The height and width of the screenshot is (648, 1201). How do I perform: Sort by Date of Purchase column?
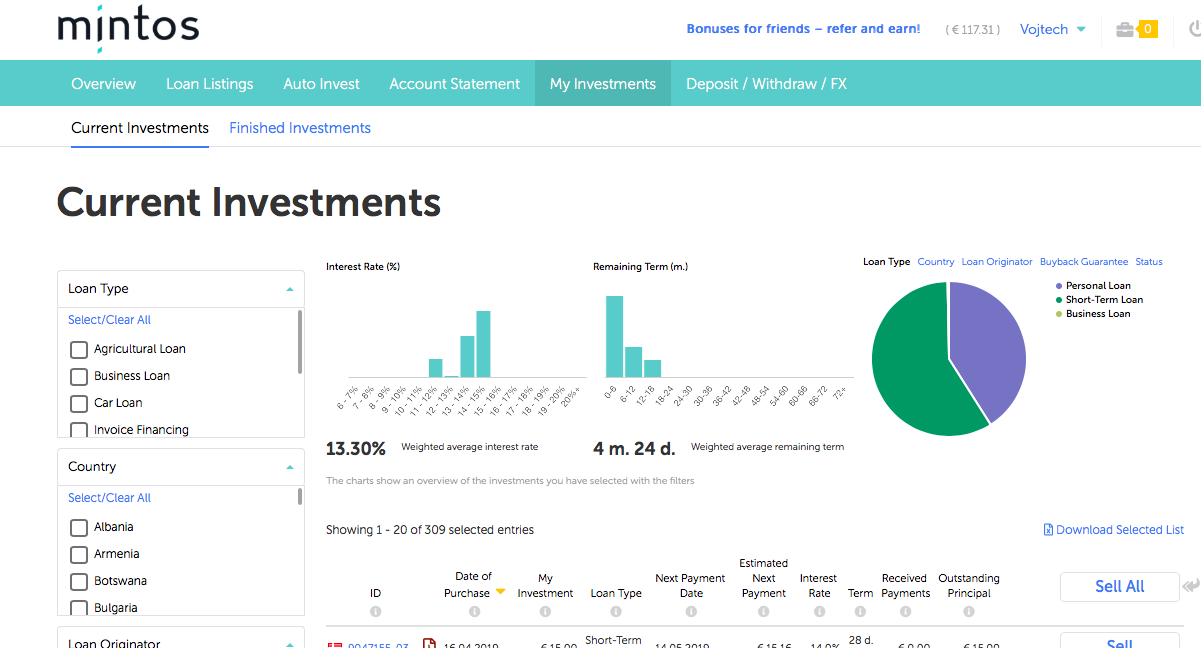click(473, 584)
